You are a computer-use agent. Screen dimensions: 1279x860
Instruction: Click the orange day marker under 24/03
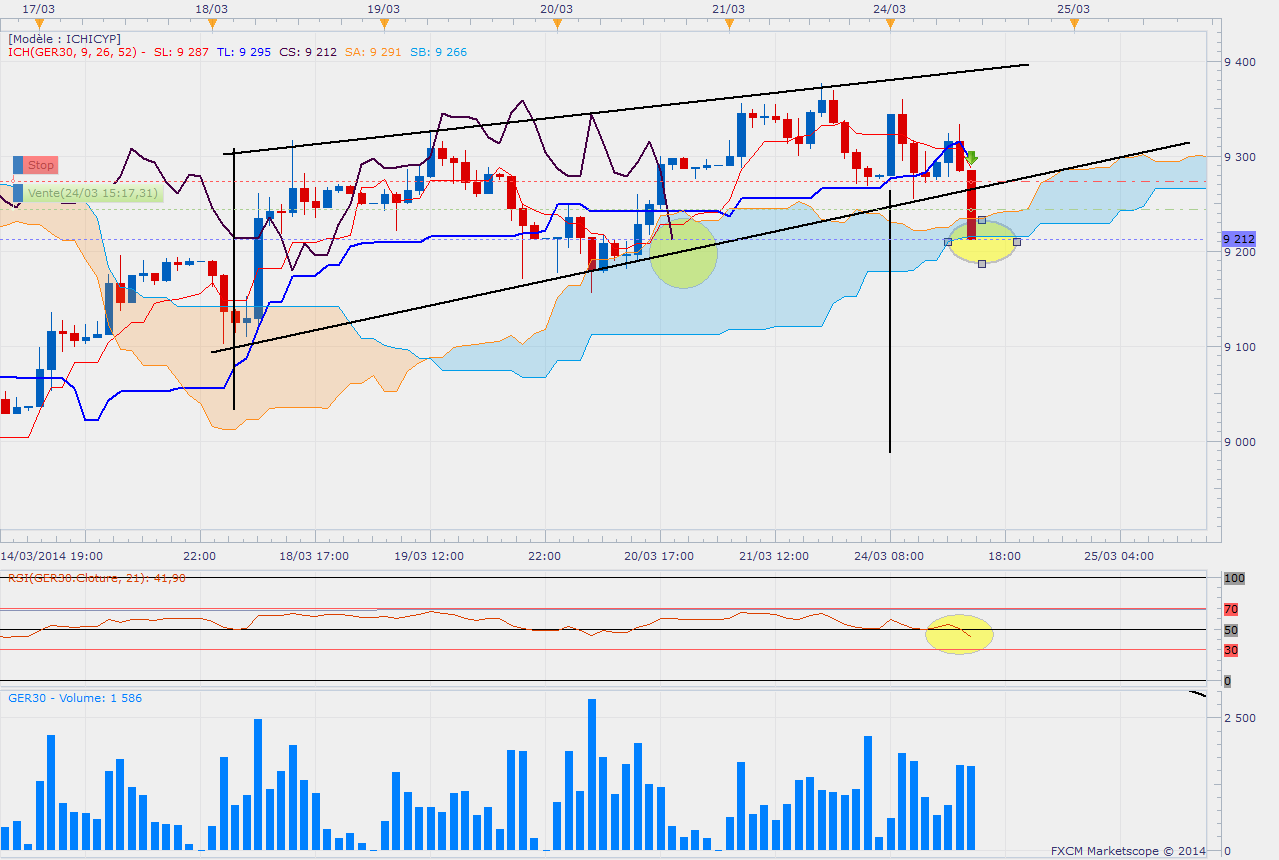(x=890, y=23)
